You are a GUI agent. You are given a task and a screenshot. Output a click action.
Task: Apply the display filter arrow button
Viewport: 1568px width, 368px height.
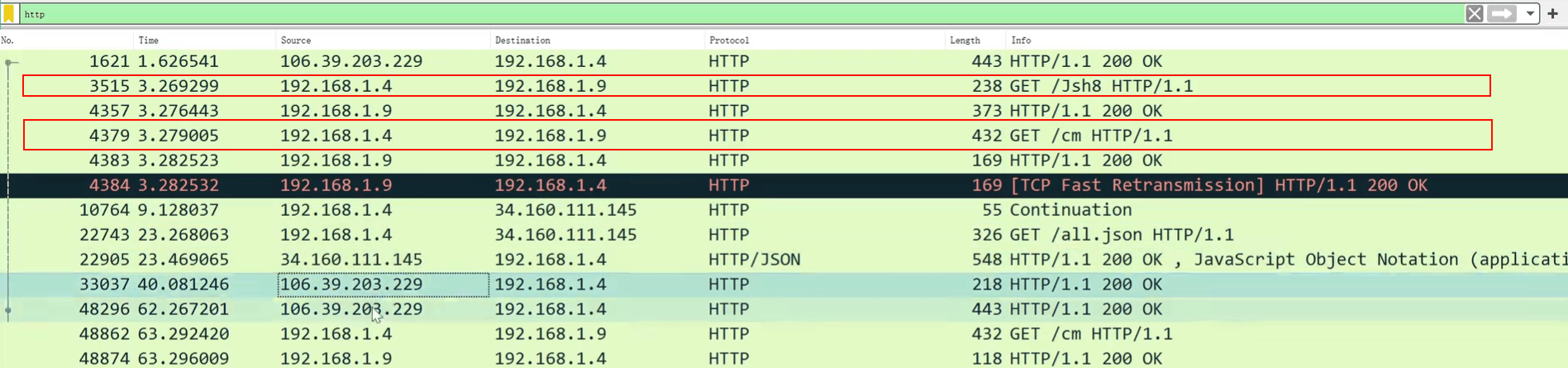point(1503,14)
